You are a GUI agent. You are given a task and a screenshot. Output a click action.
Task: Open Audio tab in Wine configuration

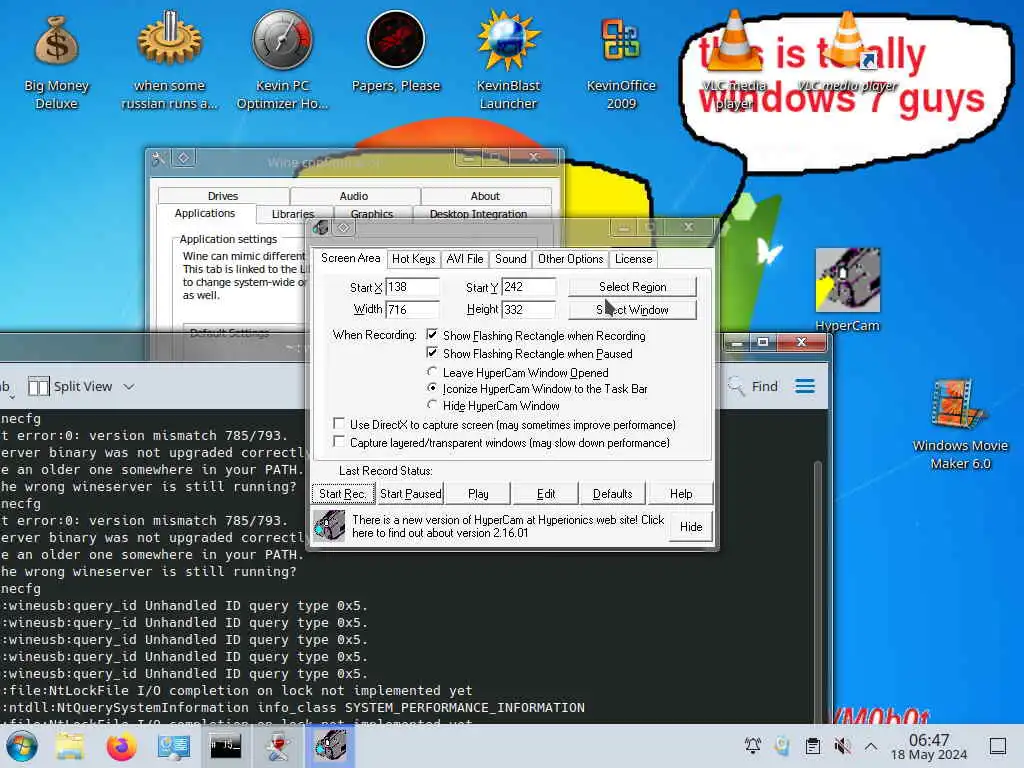coord(354,196)
